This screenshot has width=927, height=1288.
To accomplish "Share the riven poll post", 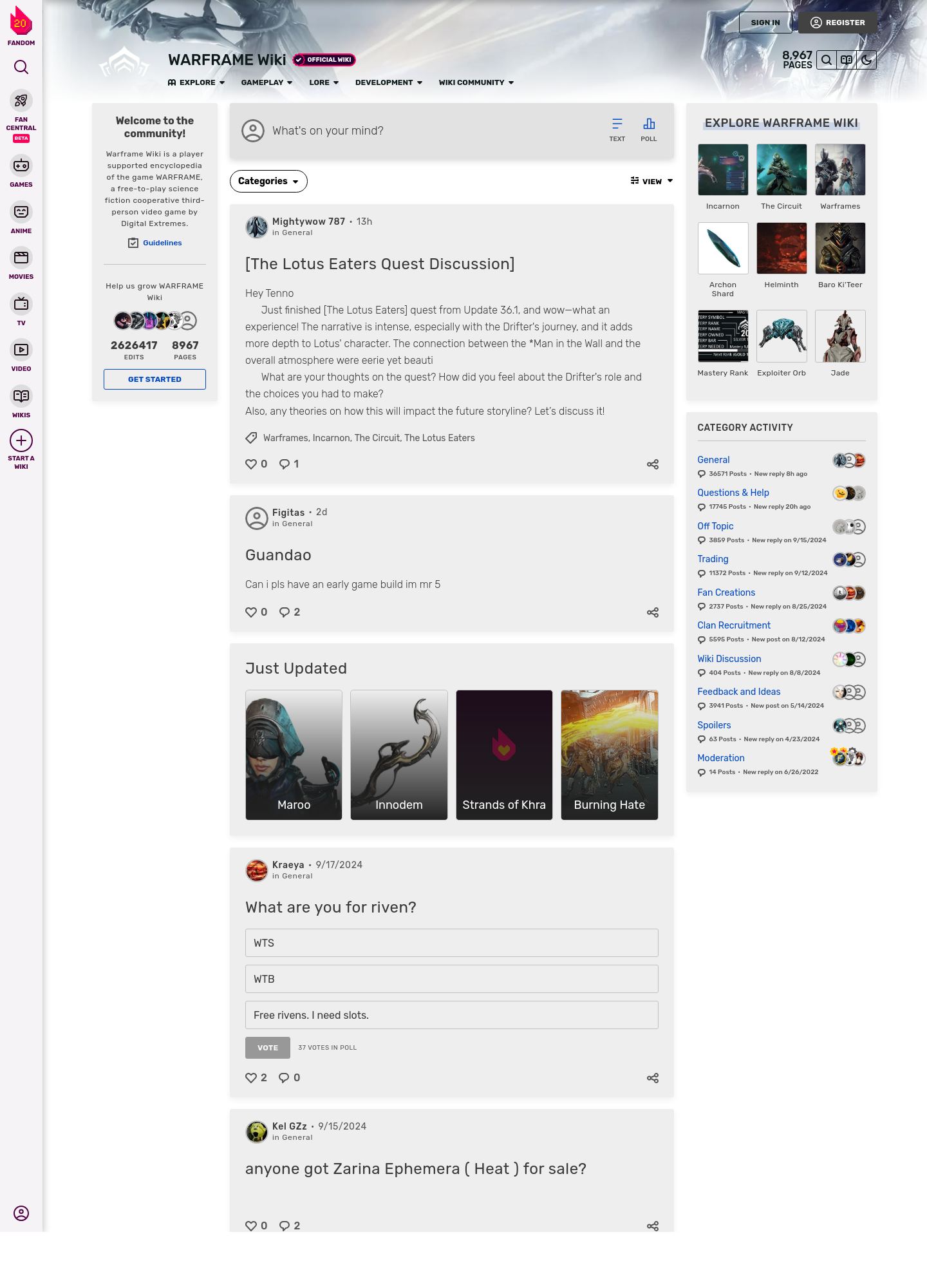I will tap(653, 1078).
